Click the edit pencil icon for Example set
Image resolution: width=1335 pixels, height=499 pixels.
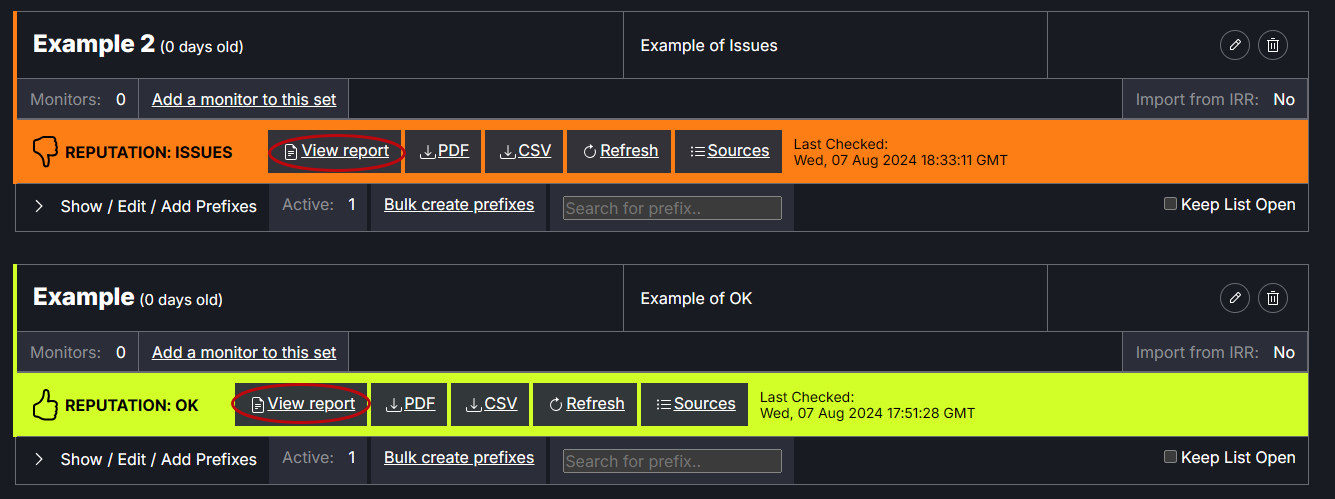(1235, 298)
